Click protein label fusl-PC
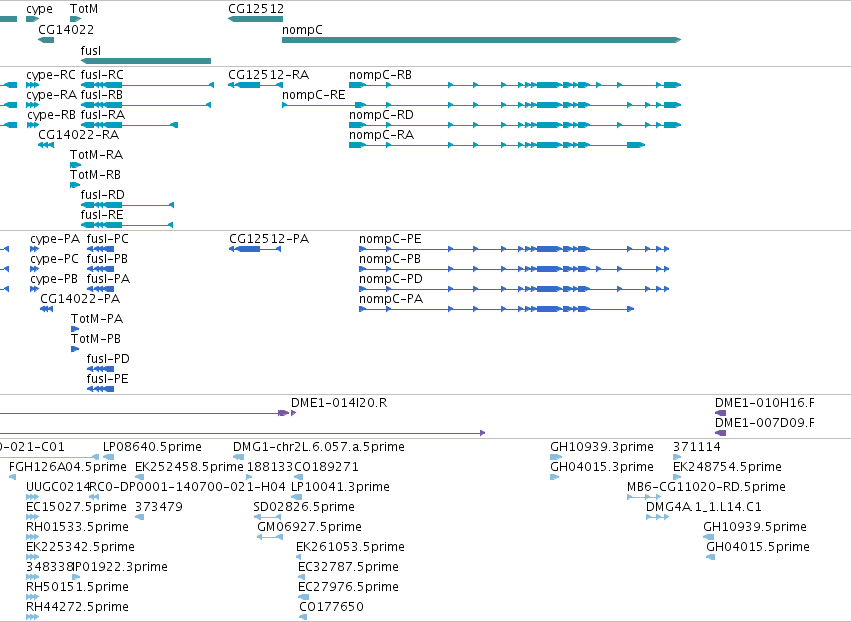The height and width of the screenshot is (622, 851). coord(107,239)
